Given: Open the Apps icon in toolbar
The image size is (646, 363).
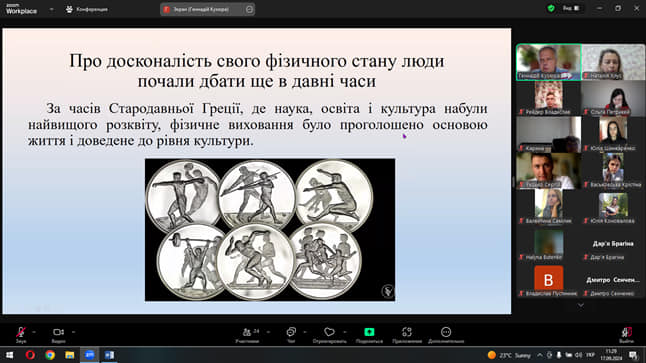Looking at the screenshot, I should 407,332.
